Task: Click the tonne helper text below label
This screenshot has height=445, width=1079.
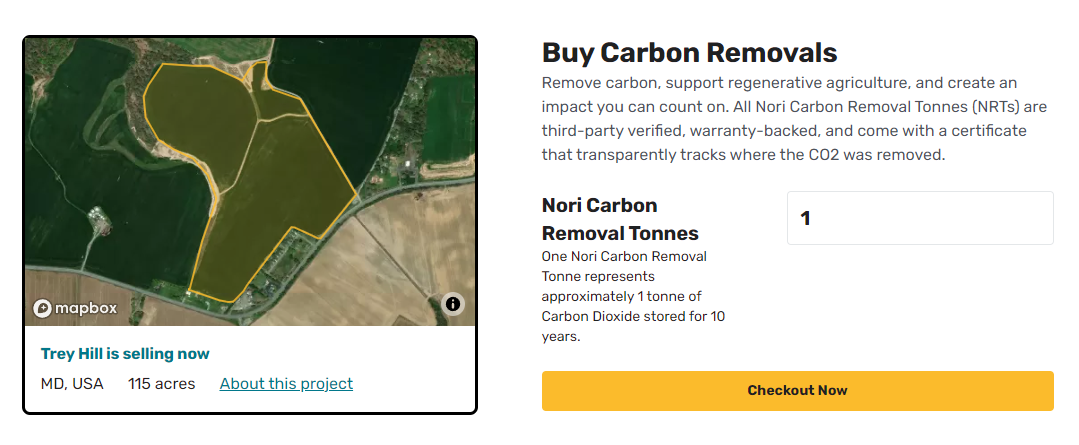Action: tap(633, 297)
